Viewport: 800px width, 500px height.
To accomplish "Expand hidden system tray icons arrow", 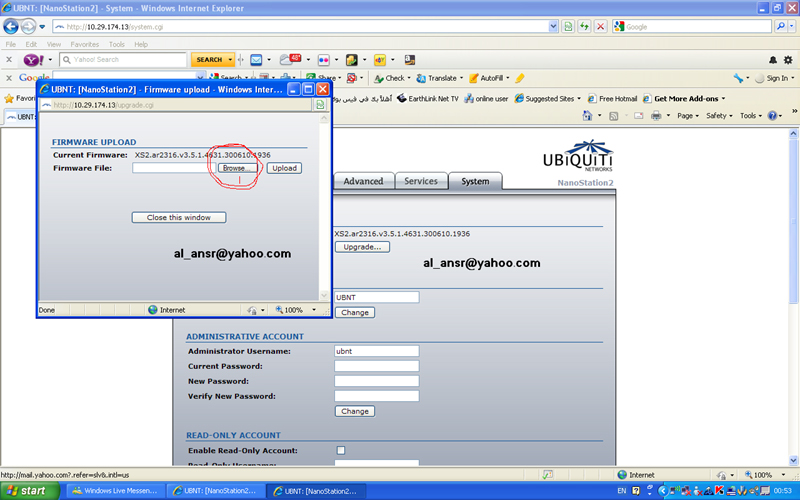I will [x=662, y=491].
